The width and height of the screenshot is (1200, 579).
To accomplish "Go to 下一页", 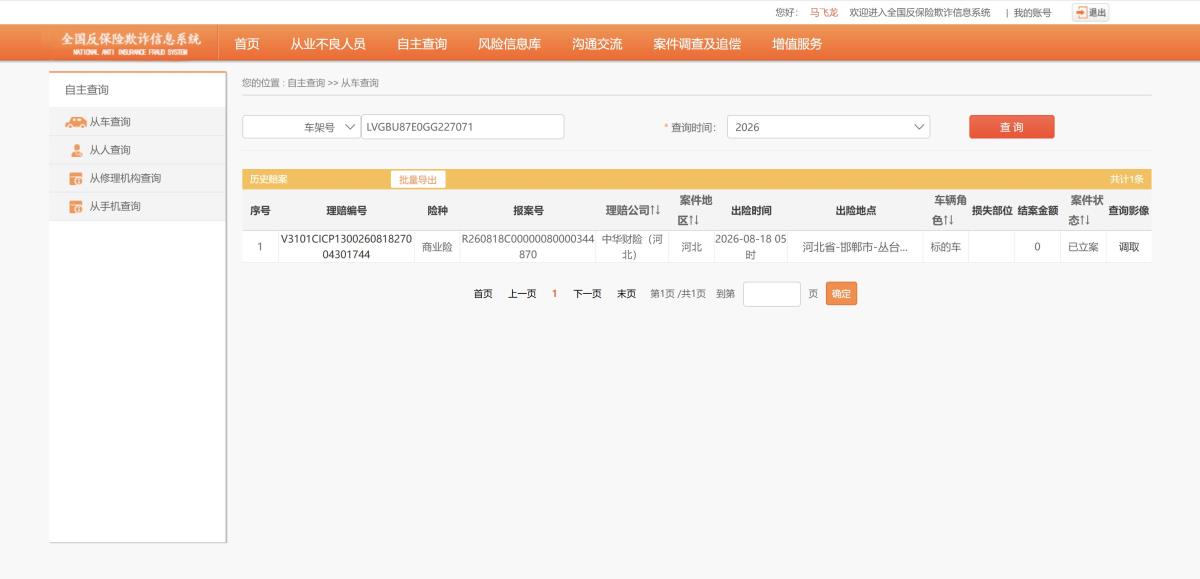I will [x=587, y=294].
